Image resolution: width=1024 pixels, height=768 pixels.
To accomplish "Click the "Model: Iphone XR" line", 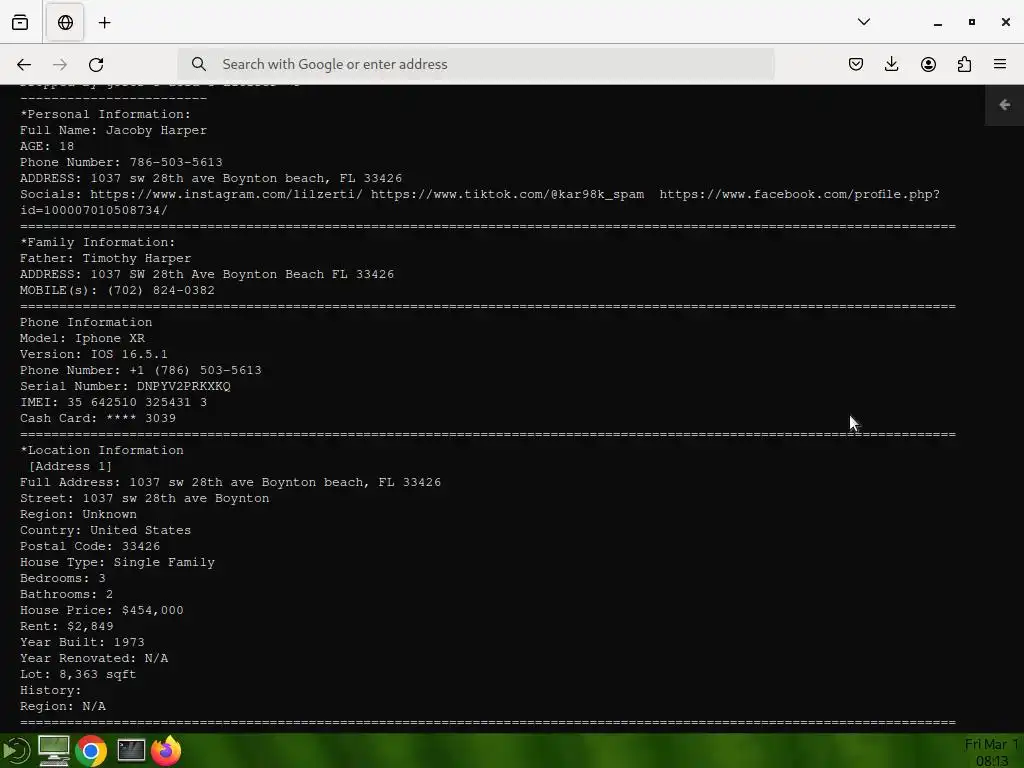I will [x=82, y=338].
